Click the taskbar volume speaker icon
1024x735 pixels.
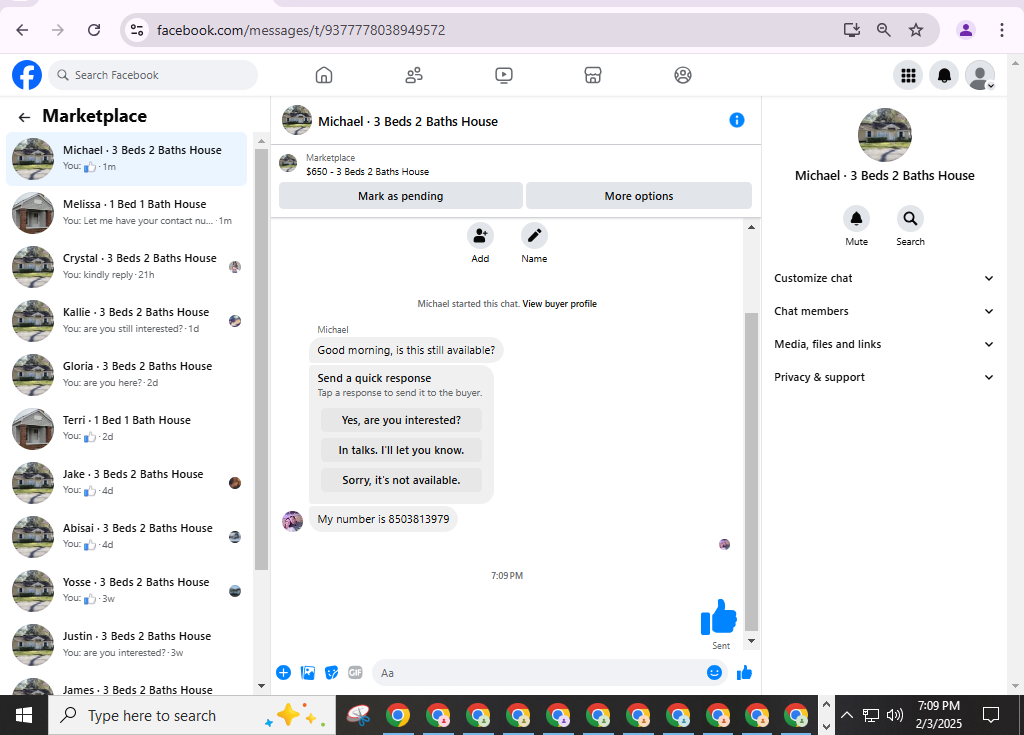[x=895, y=715]
